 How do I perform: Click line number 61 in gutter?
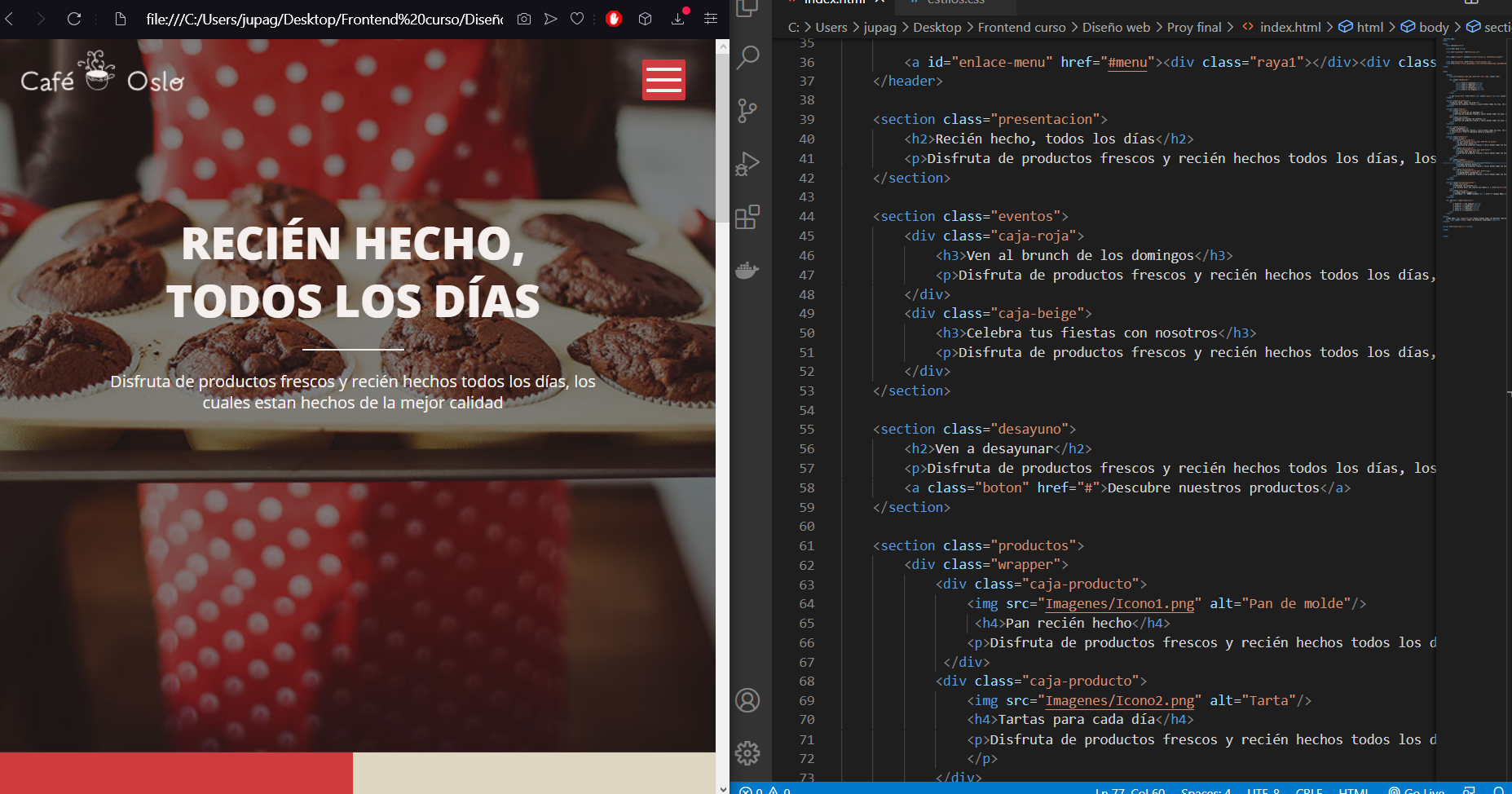(806, 545)
